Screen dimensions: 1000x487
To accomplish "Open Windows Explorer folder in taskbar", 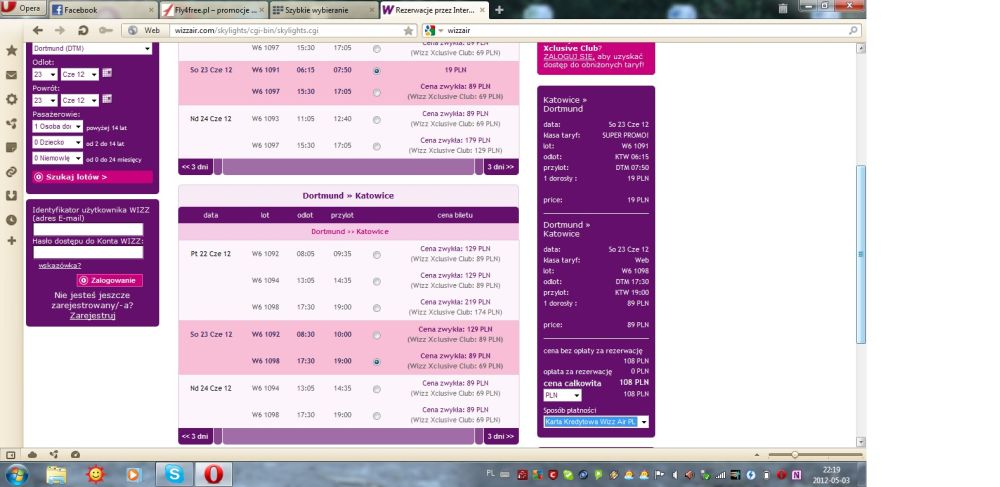I will tap(56, 475).
